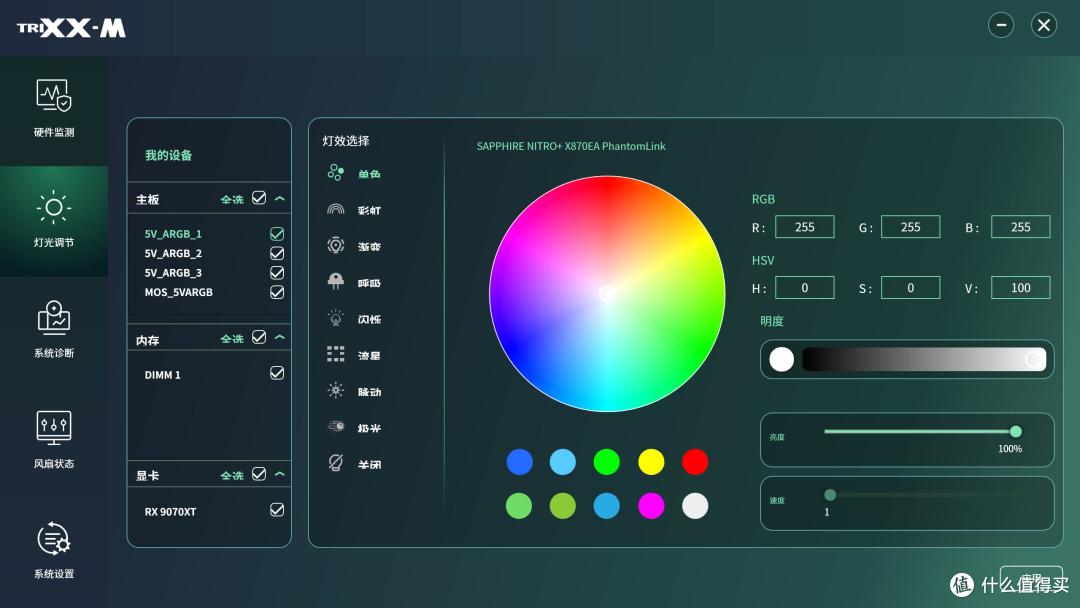This screenshot has width=1080, height=608.
Task: Click the R value input field
Action: 804,227
